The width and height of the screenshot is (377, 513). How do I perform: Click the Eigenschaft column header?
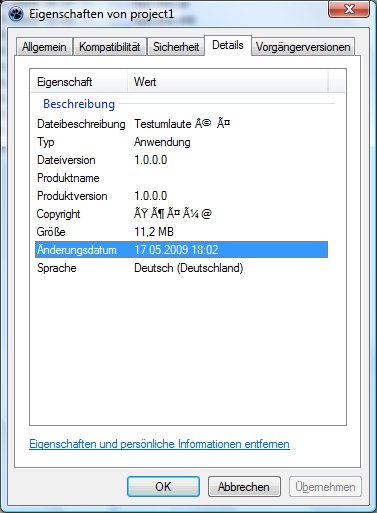[79, 82]
